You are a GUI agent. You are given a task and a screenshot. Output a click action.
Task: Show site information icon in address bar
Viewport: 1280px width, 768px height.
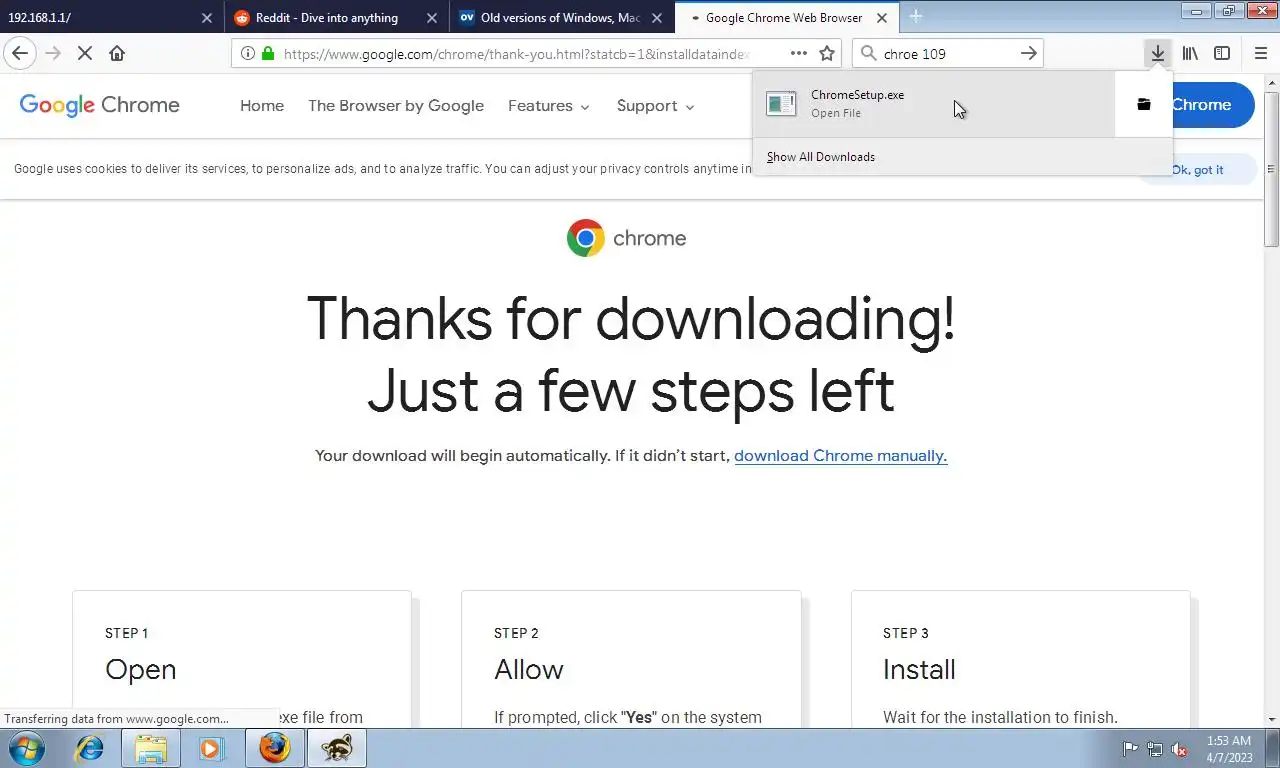[248, 54]
